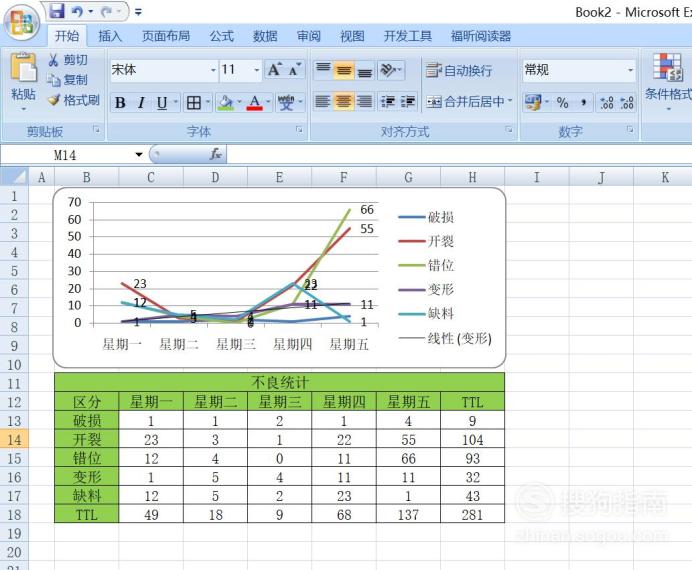Viewport: 692px width, 570px height.
Task: Open the 字体 group dialog launcher
Action: coord(299,129)
